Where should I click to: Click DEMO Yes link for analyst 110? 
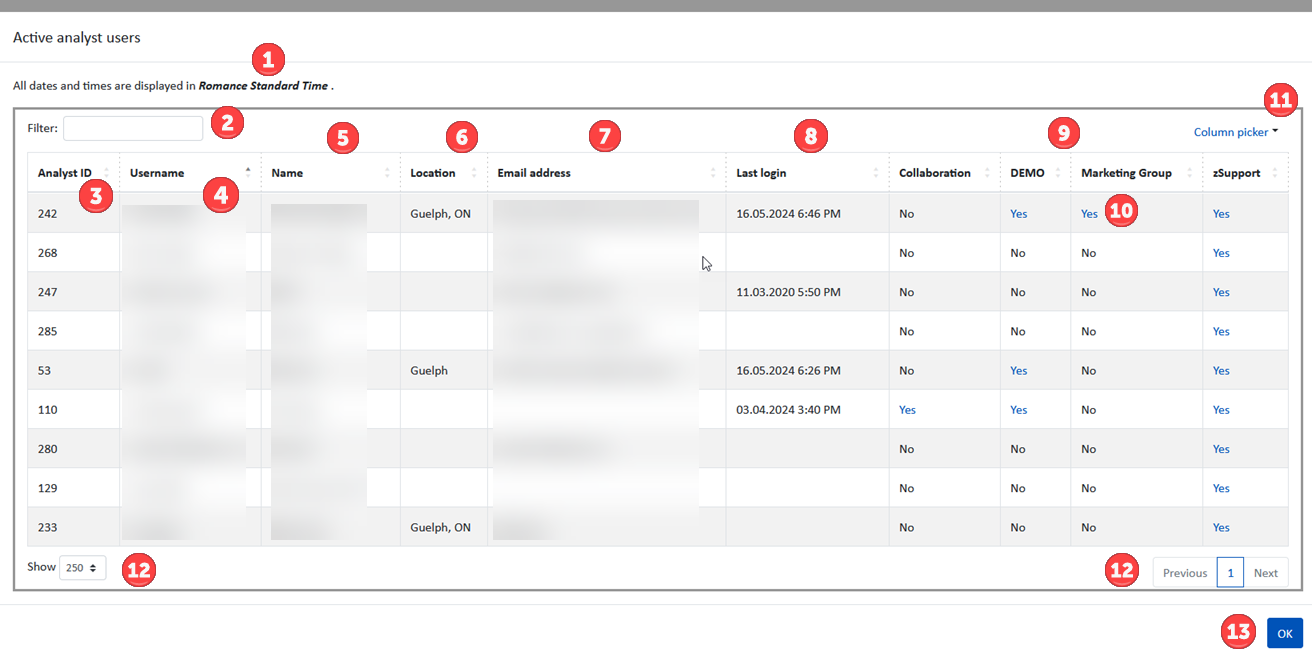pos(1018,410)
